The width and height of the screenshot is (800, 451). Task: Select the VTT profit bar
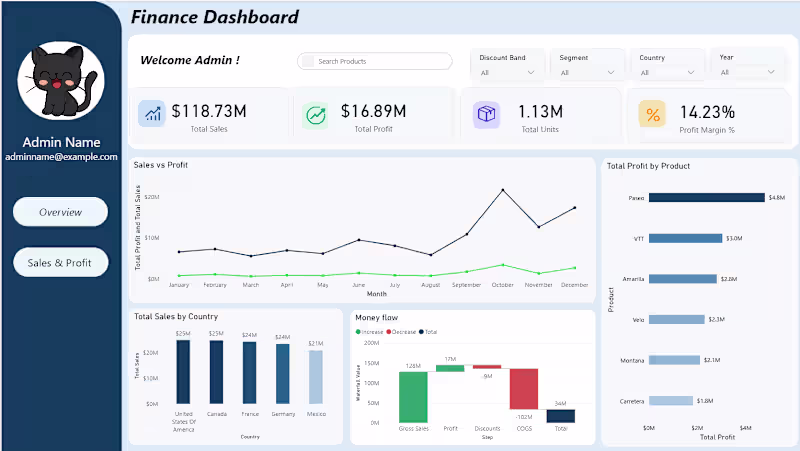click(x=685, y=238)
